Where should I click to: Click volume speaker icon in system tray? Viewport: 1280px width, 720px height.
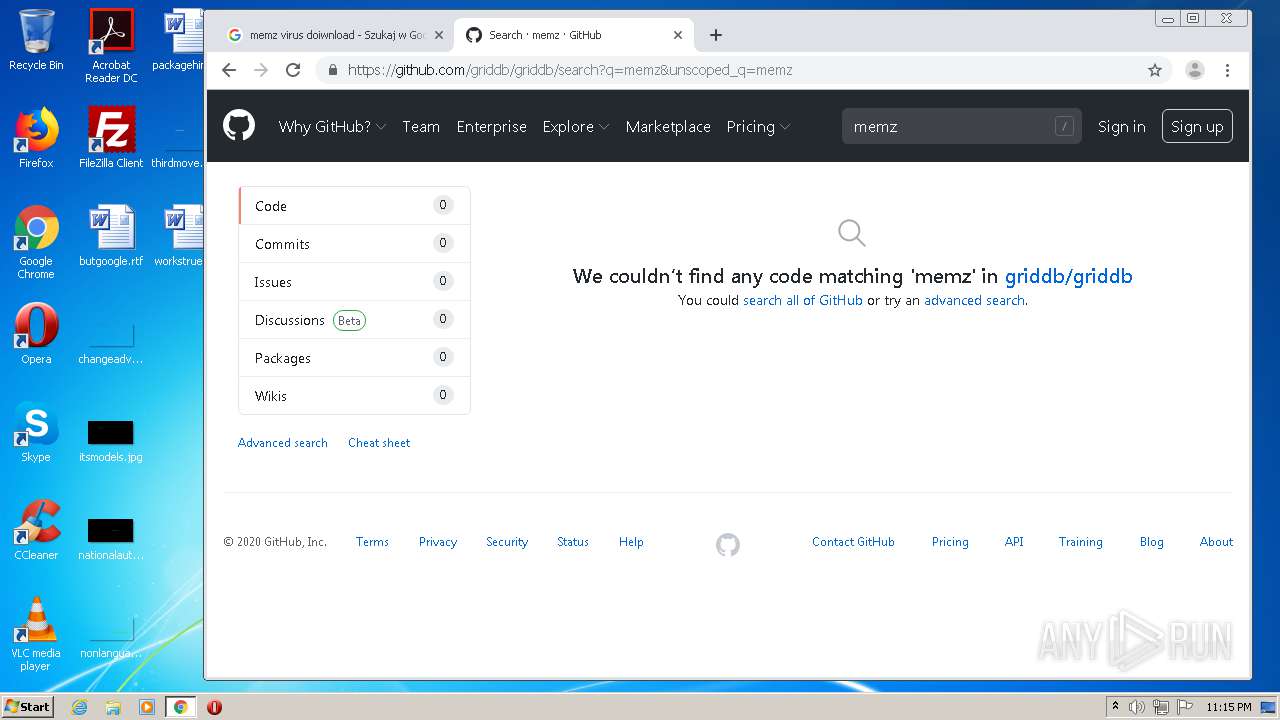1137,707
